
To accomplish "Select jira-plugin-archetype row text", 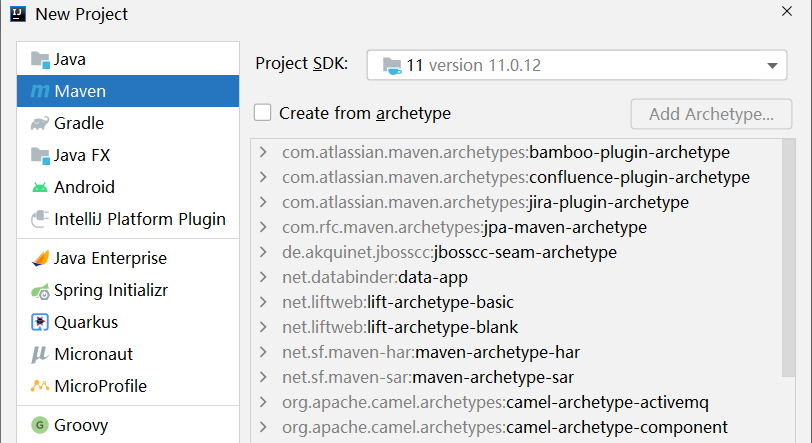I will (485, 202).
